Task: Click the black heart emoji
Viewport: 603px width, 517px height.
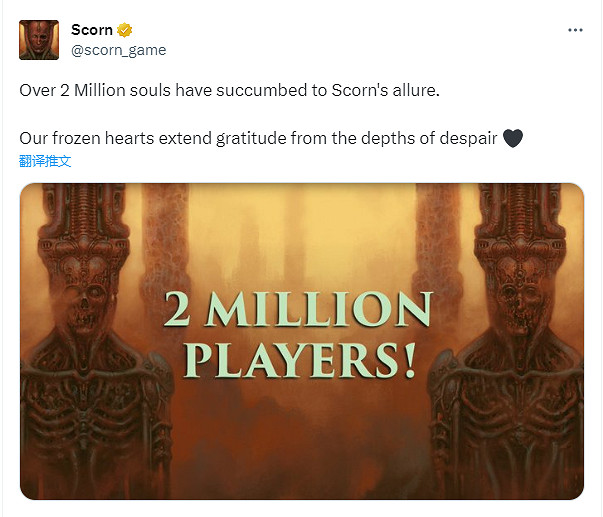Action: [x=511, y=138]
